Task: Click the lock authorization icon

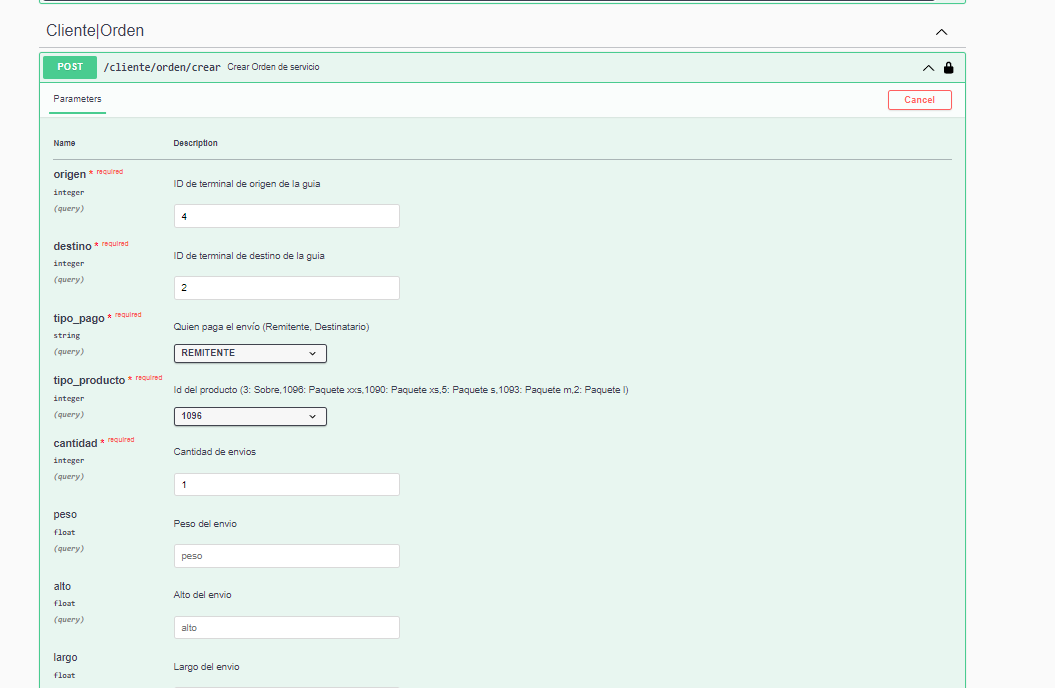Action: [948, 68]
